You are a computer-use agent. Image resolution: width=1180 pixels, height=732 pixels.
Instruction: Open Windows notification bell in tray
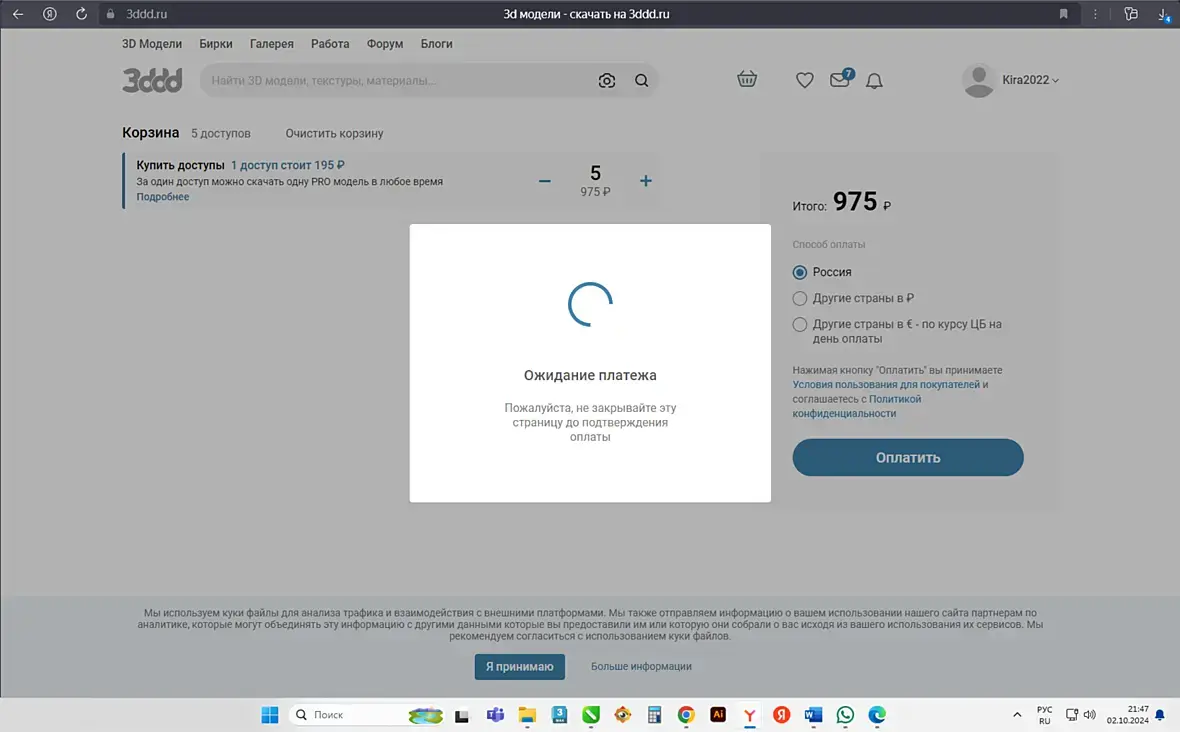[1160, 715]
